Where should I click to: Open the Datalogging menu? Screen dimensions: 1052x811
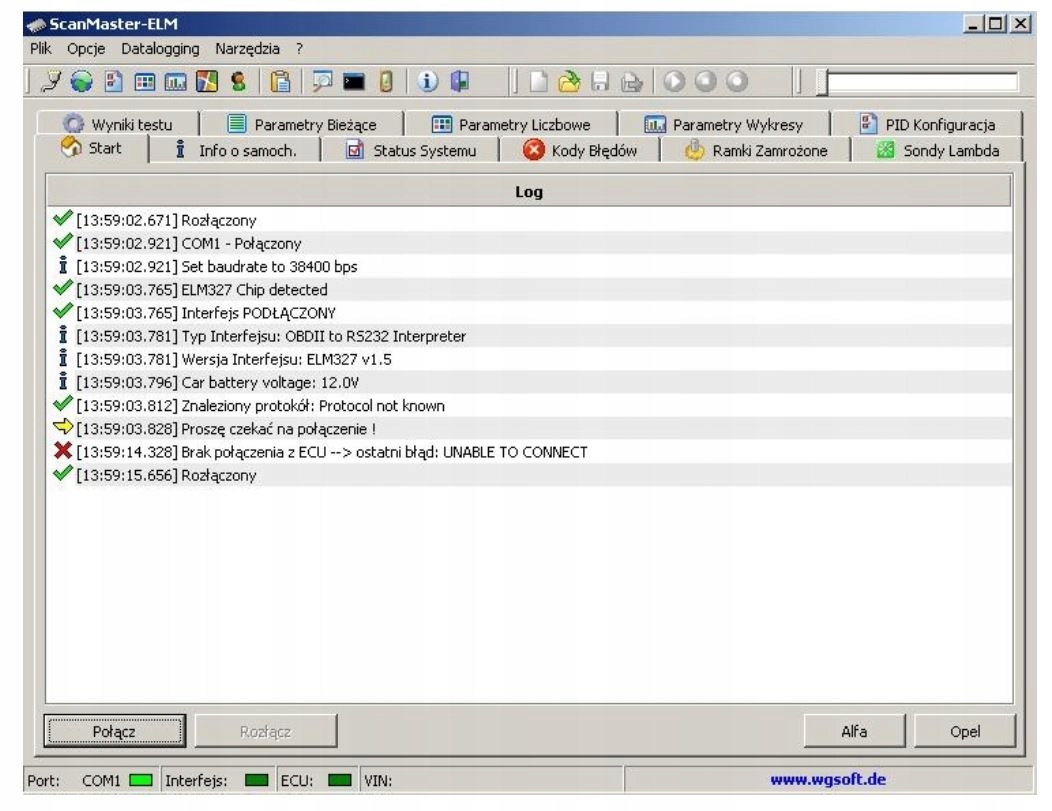[x=160, y=48]
